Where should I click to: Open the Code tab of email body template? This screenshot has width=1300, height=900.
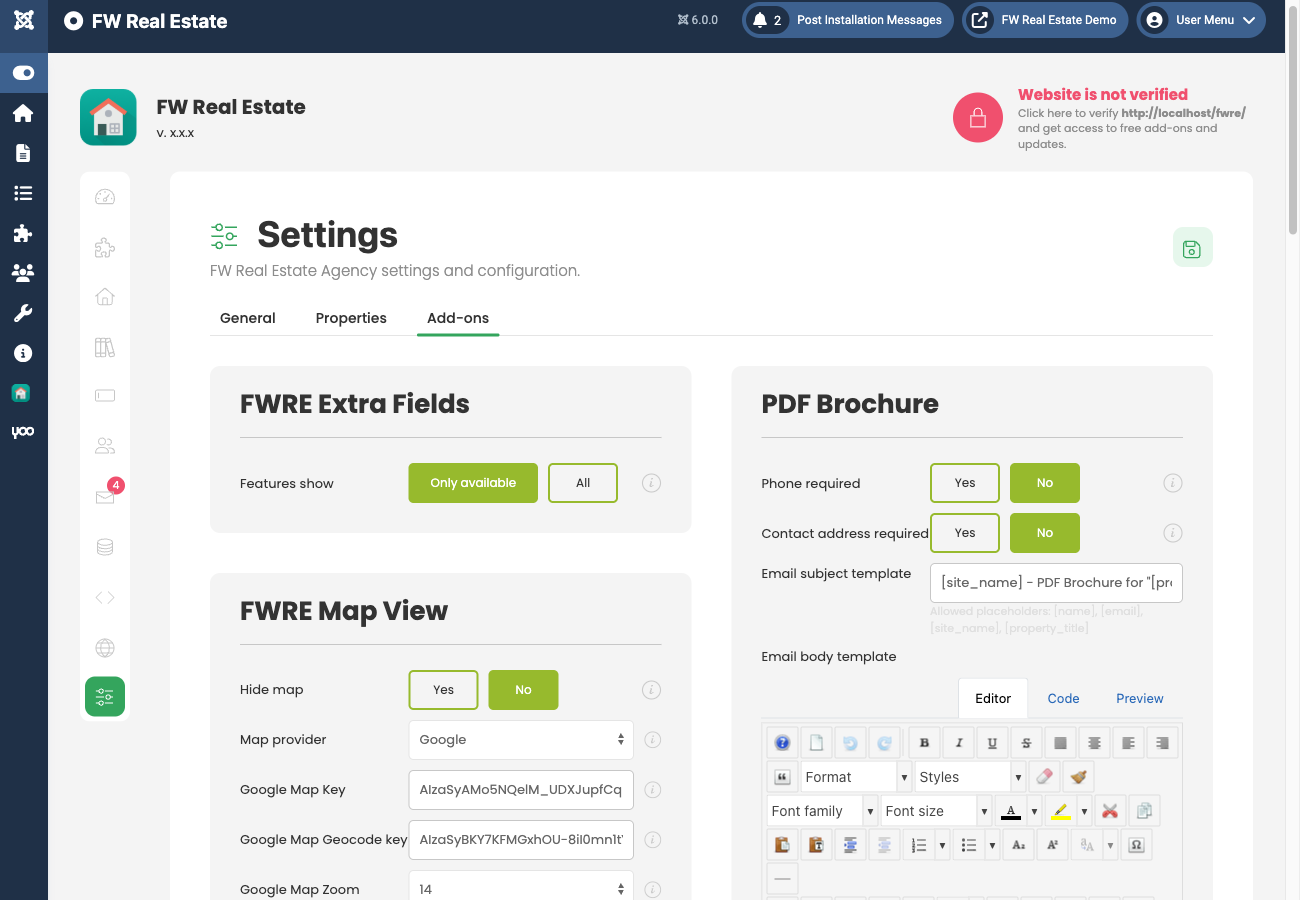coord(1063,698)
